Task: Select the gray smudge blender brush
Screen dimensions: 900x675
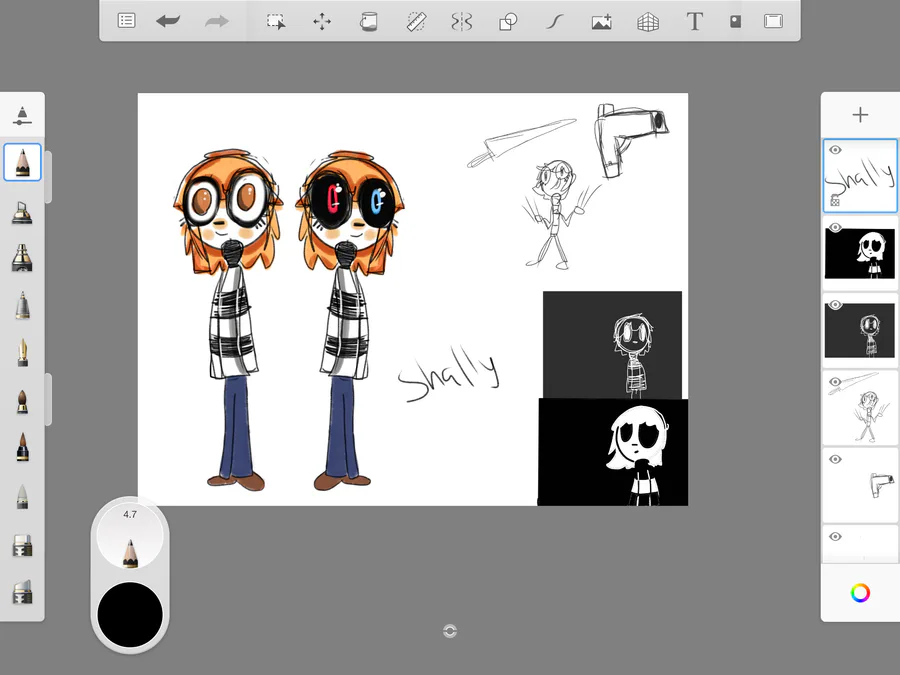Action: point(22,497)
